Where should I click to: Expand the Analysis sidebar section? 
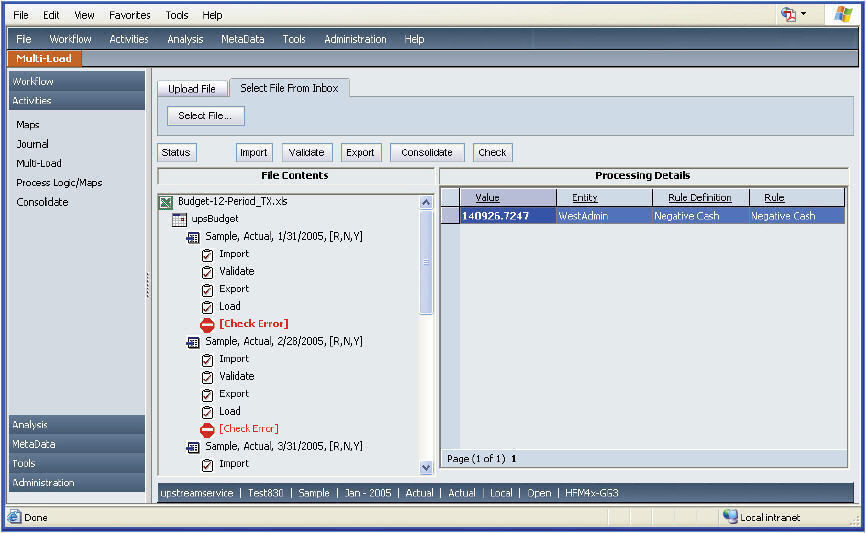(77, 424)
